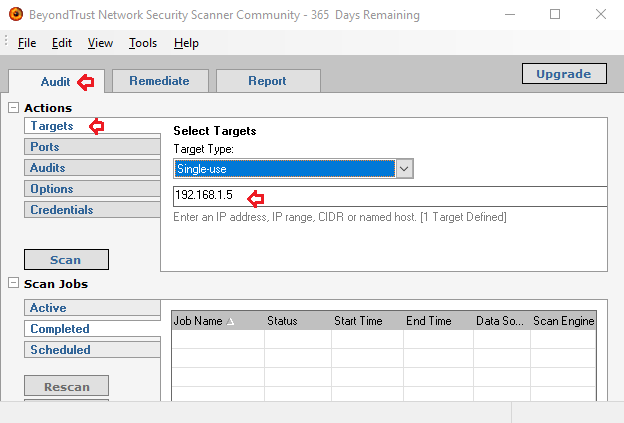Select Ports in the Actions list
624x423 pixels.
point(92,147)
